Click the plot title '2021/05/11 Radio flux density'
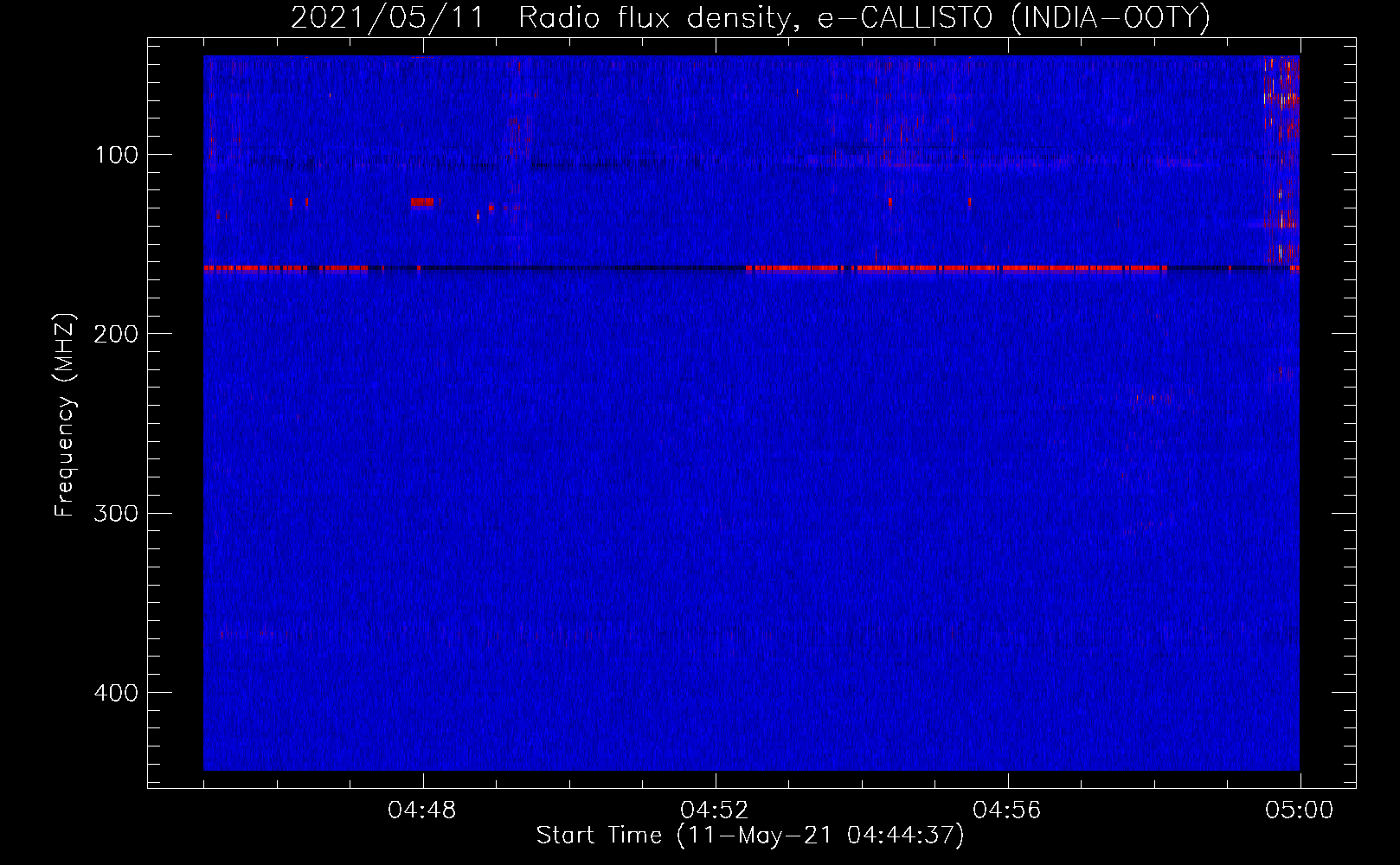Screen dimensions: 1400x865 tap(750, 17)
